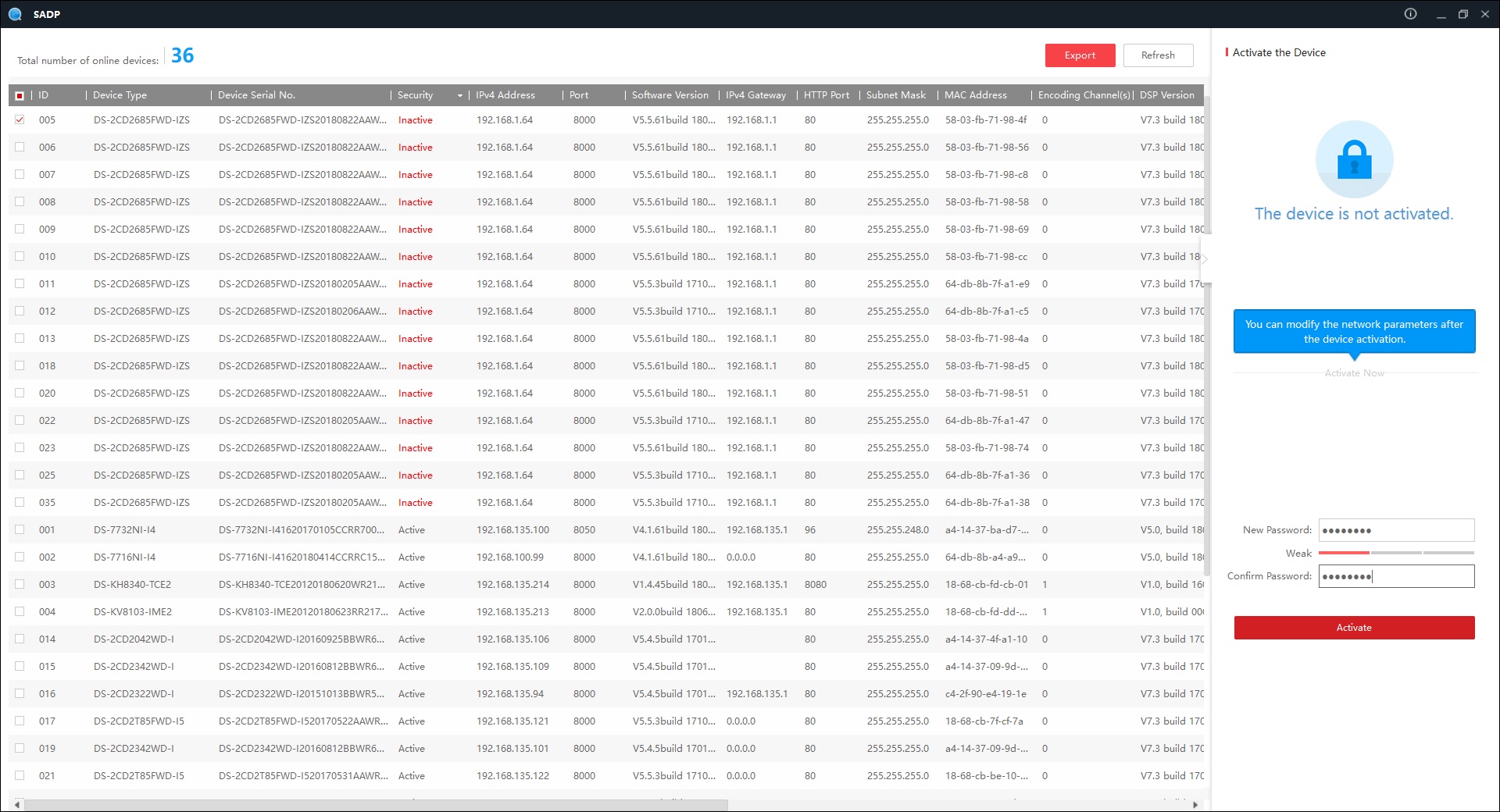This screenshot has width=1500, height=812.
Task: Sort by the Device Type column header
Action: tap(120, 95)
